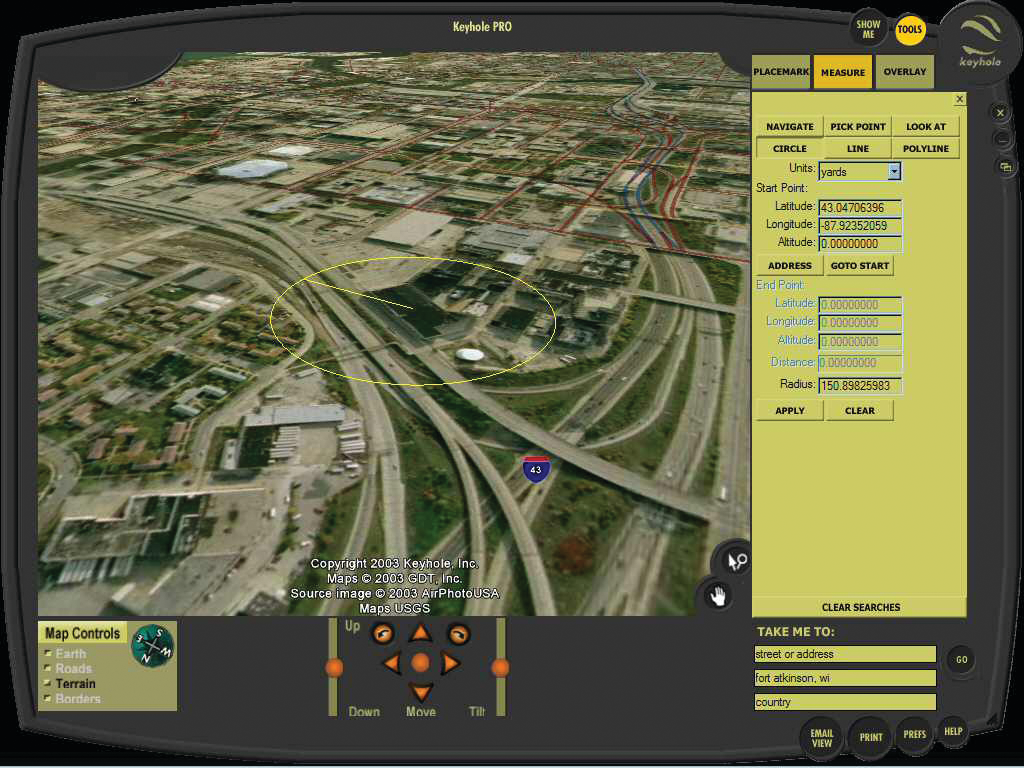Open the round TOOLS panel button
Screen dimensions: 1024x768
909,30
